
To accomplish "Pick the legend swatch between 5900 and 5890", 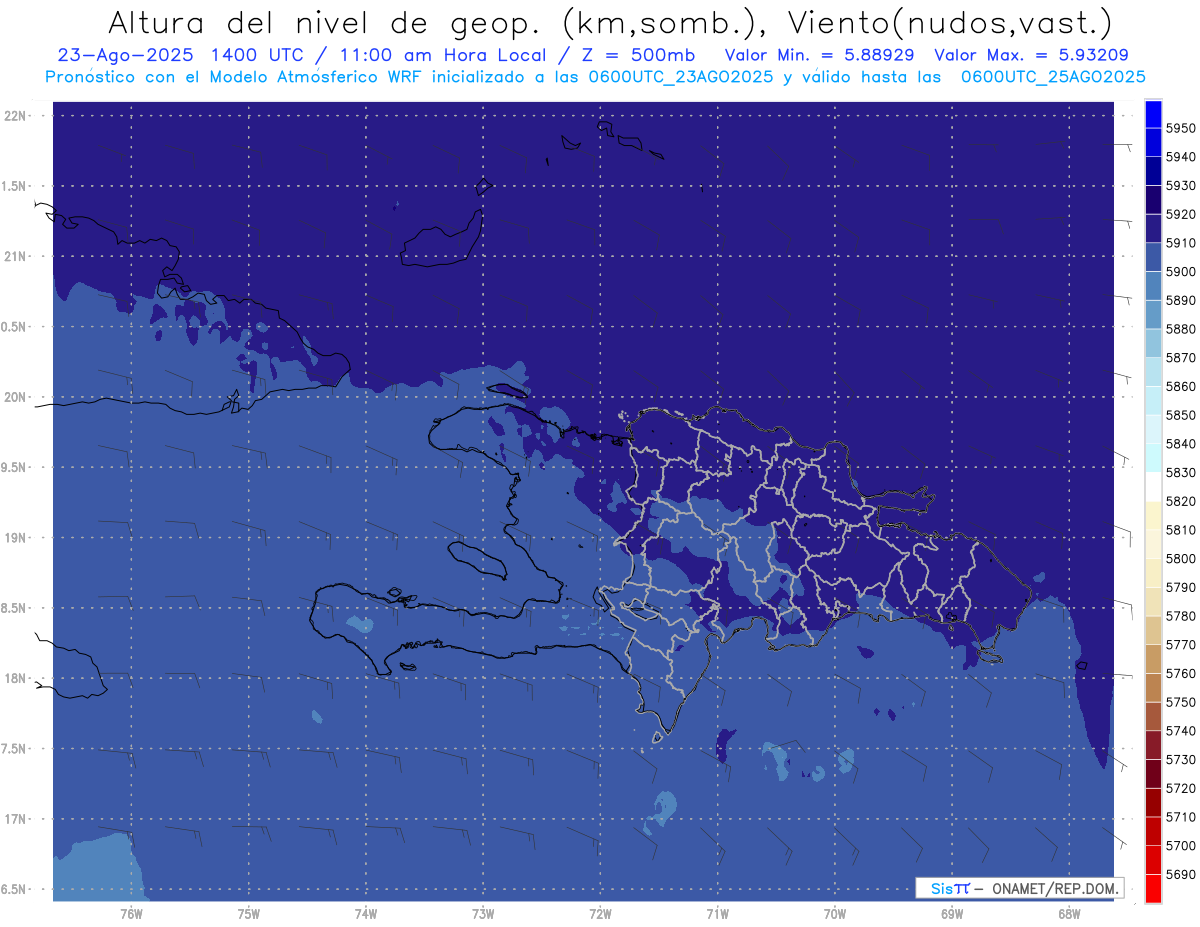I will pyautogui.click(x=1153, y=286).
